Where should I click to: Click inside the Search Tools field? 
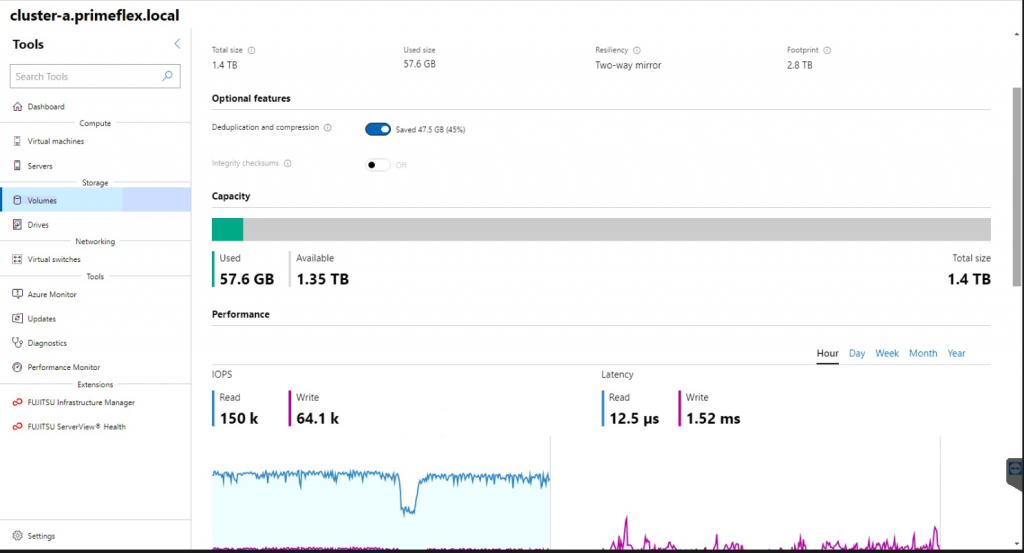(85, 76)
